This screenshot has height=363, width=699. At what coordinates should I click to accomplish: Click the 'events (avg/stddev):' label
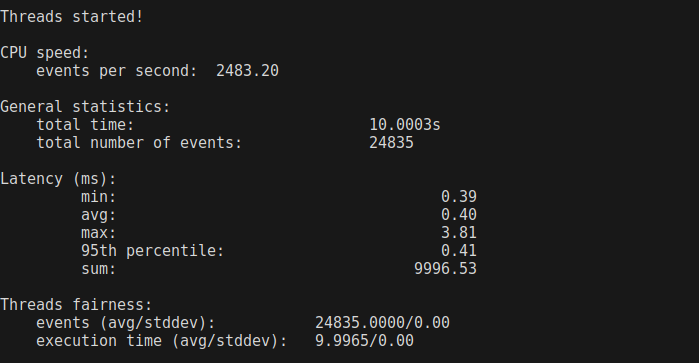(126, 323)
